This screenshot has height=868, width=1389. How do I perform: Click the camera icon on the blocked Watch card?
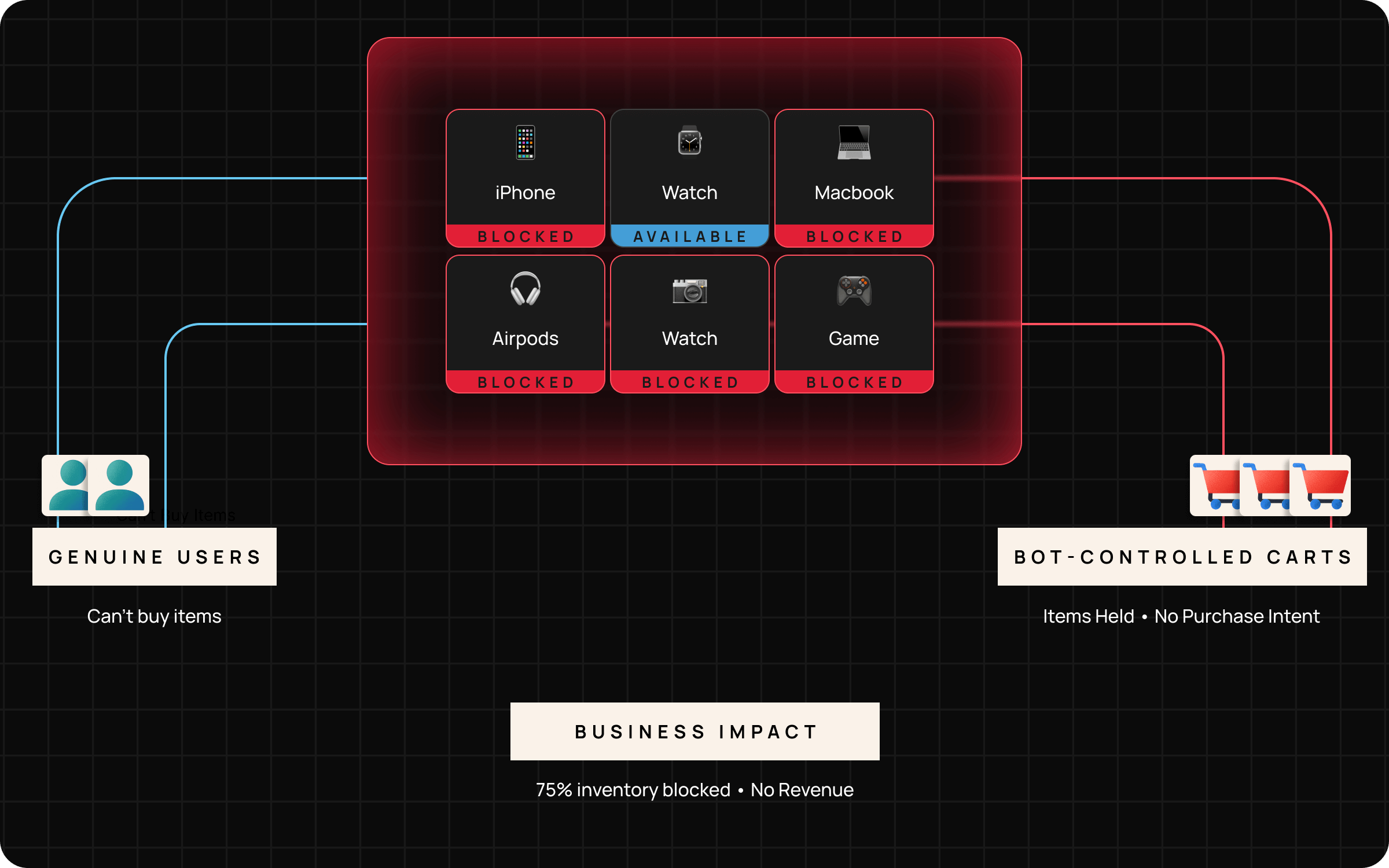689,290
